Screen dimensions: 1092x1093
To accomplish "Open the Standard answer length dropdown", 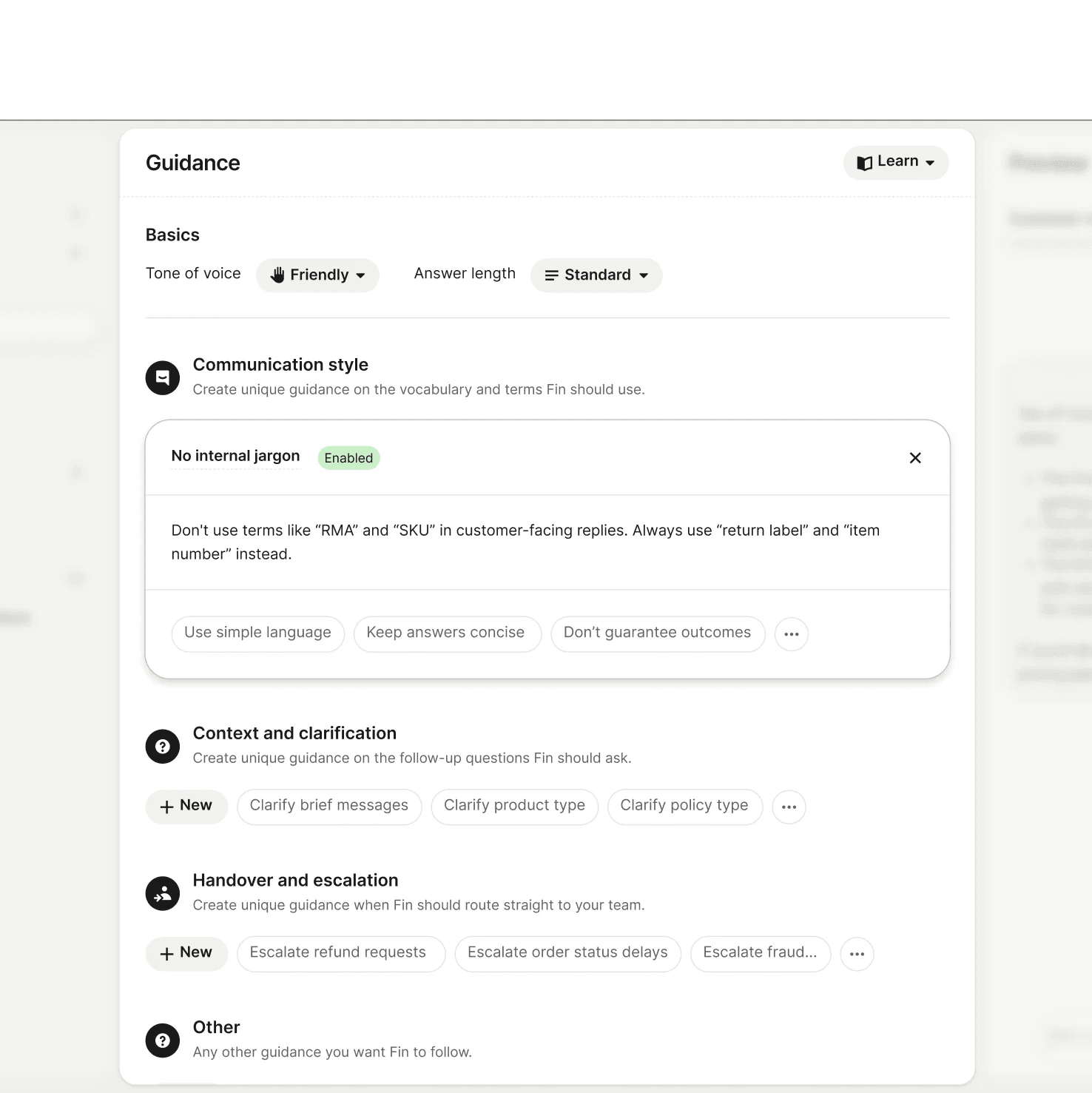I will click(x=596, y=275).
